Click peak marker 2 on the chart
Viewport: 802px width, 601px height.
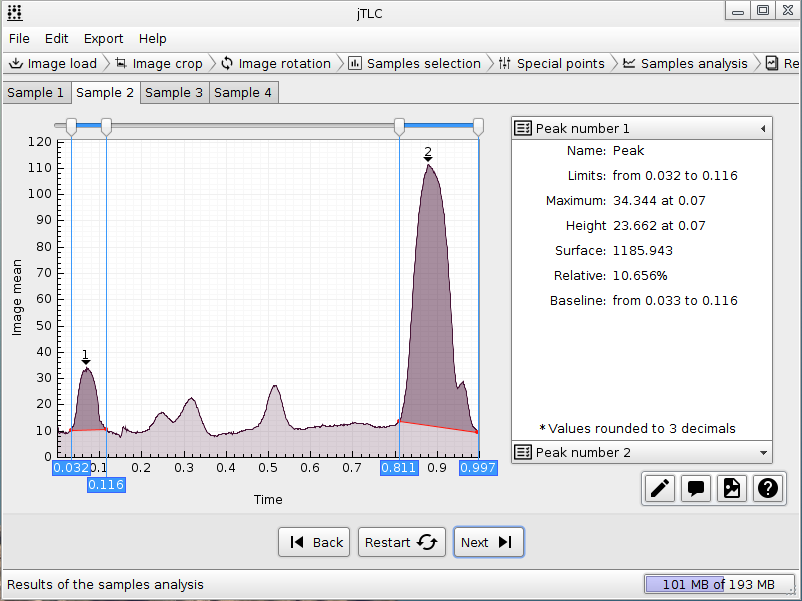tap(428, 154)
